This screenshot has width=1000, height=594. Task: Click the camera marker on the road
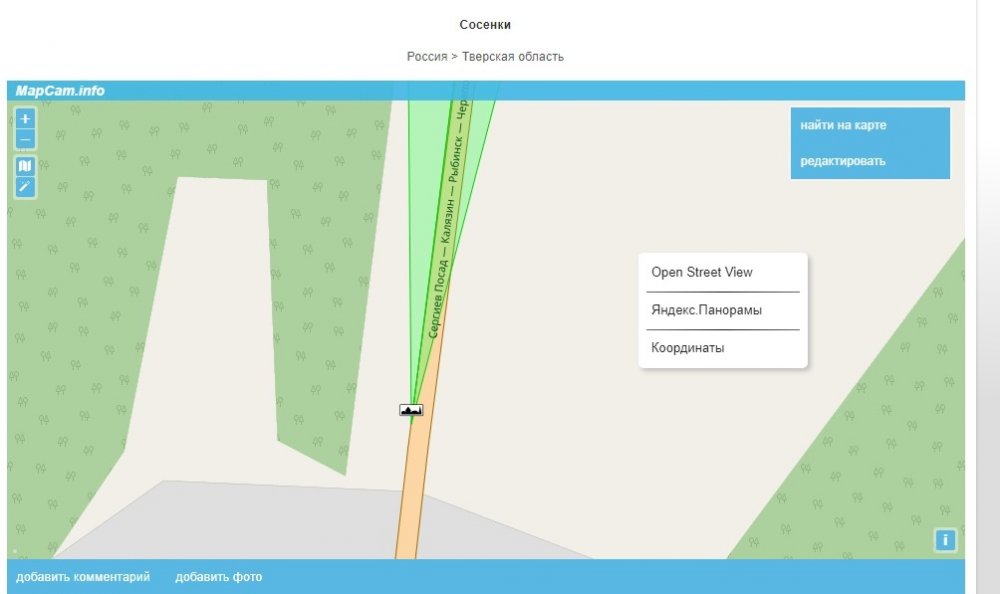click(x=411, y=410)
